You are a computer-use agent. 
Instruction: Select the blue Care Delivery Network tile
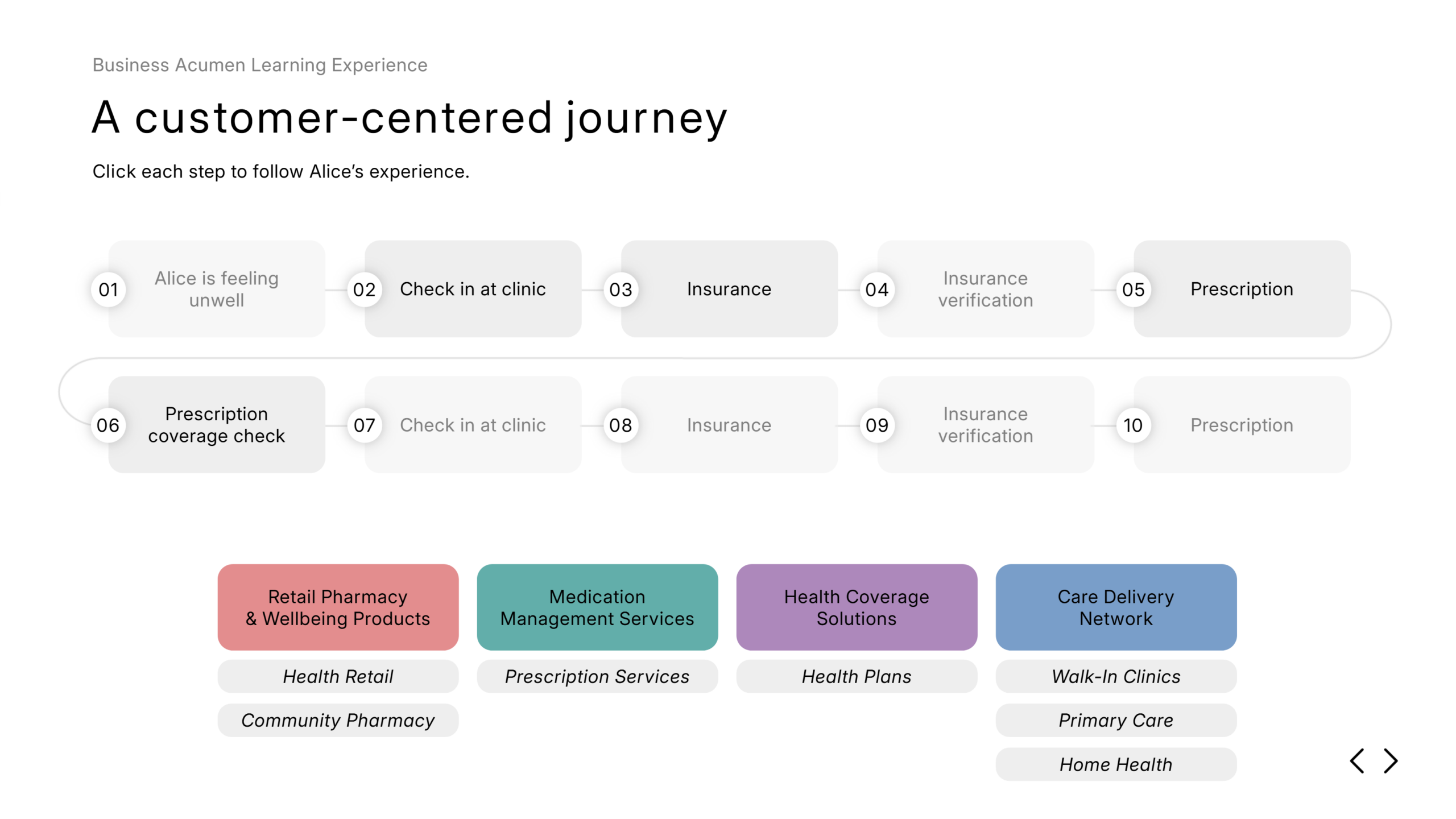pyautogui.click(x=1116, y=607)
